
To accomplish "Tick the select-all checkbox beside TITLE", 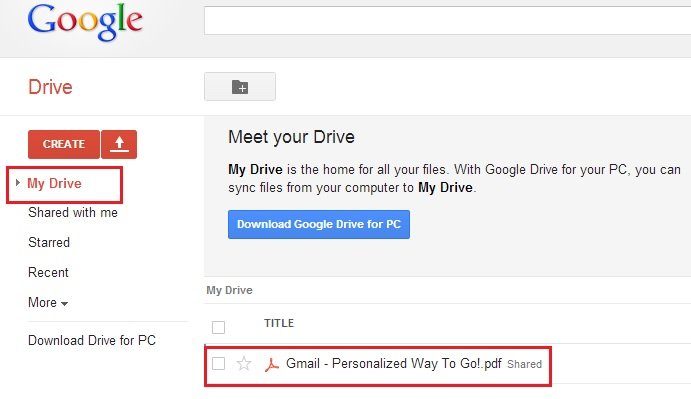I will (218, 327).
